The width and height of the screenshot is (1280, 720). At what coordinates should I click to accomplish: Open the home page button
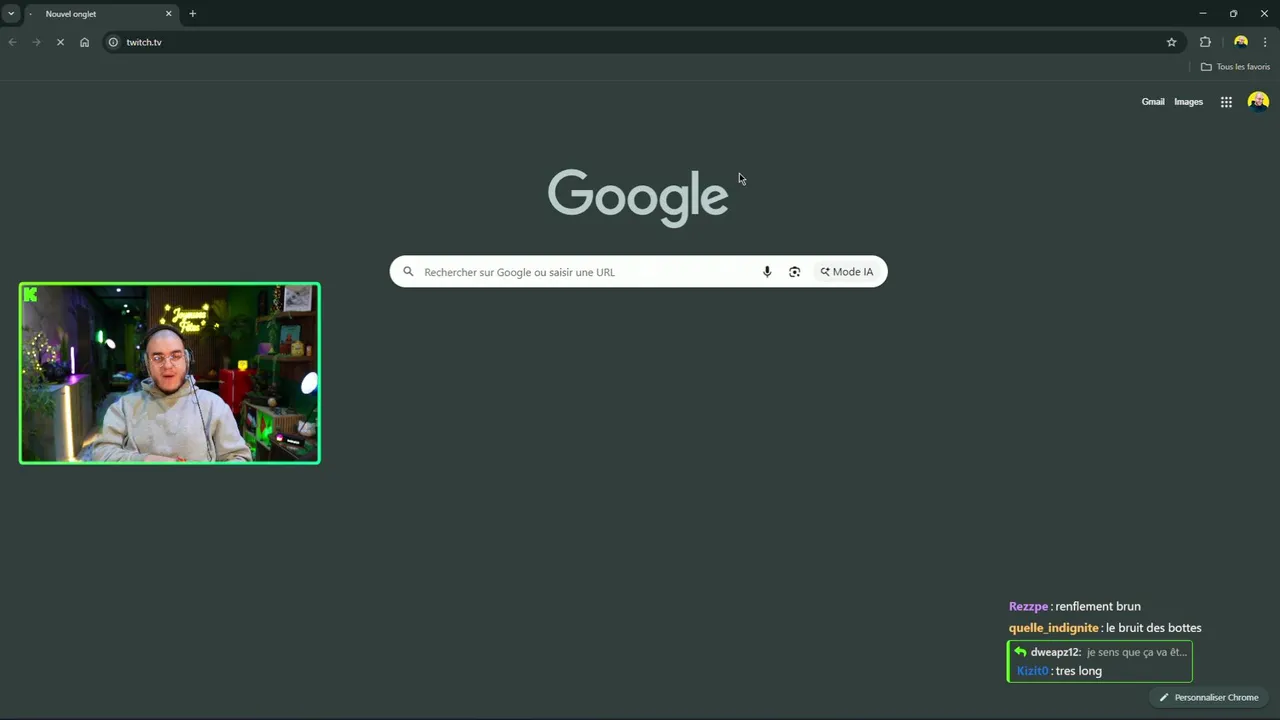(x=84, y=42)
